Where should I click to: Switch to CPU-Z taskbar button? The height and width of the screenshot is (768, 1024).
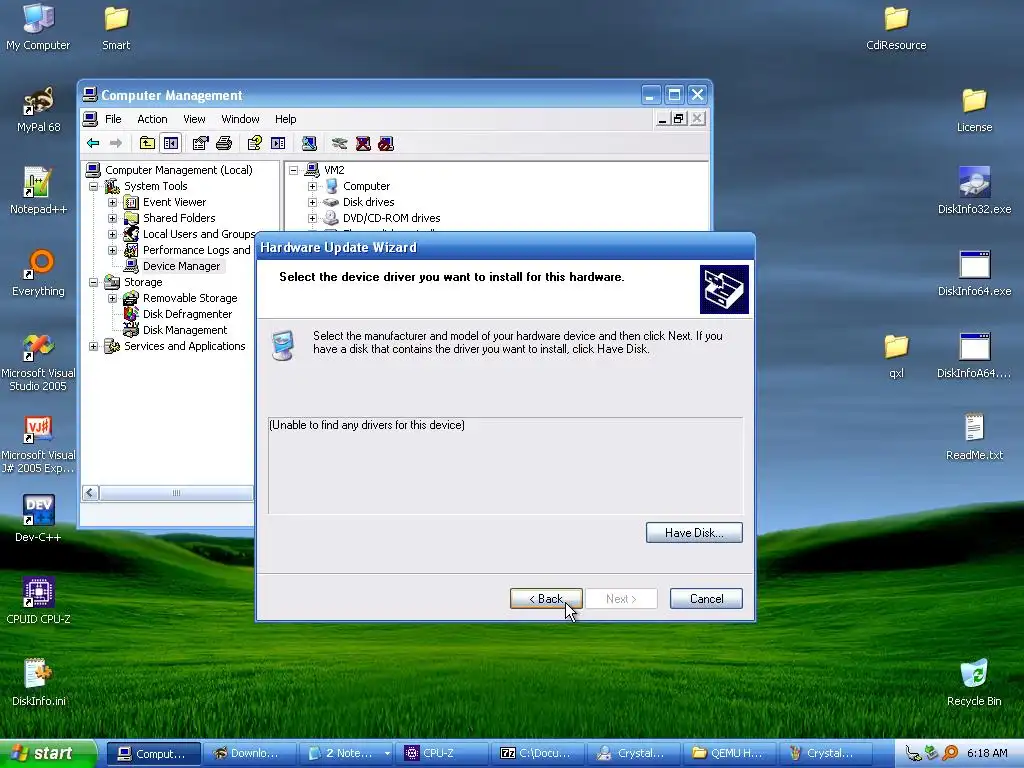444,754
